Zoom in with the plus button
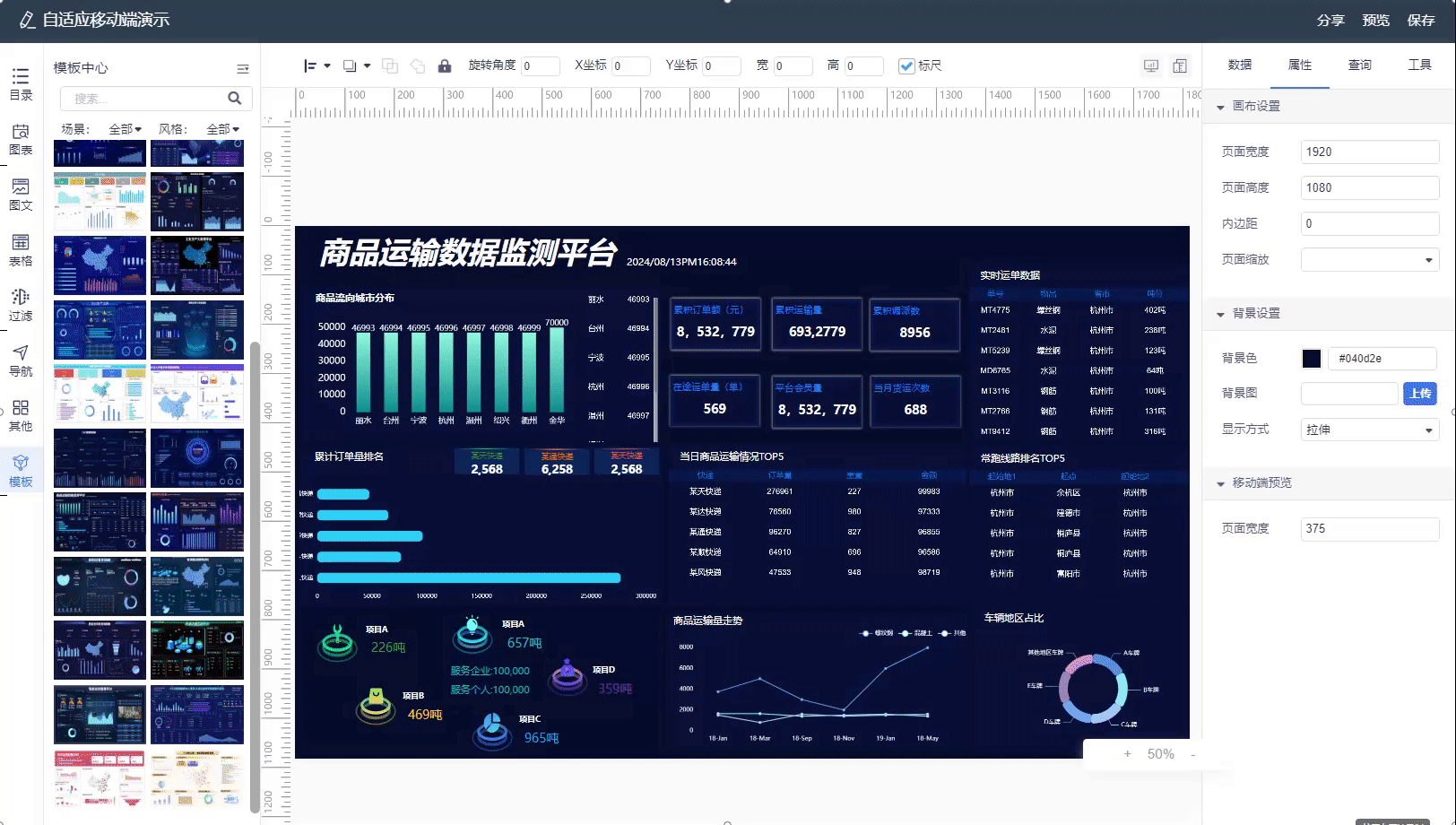 [x=1127, y=754]
